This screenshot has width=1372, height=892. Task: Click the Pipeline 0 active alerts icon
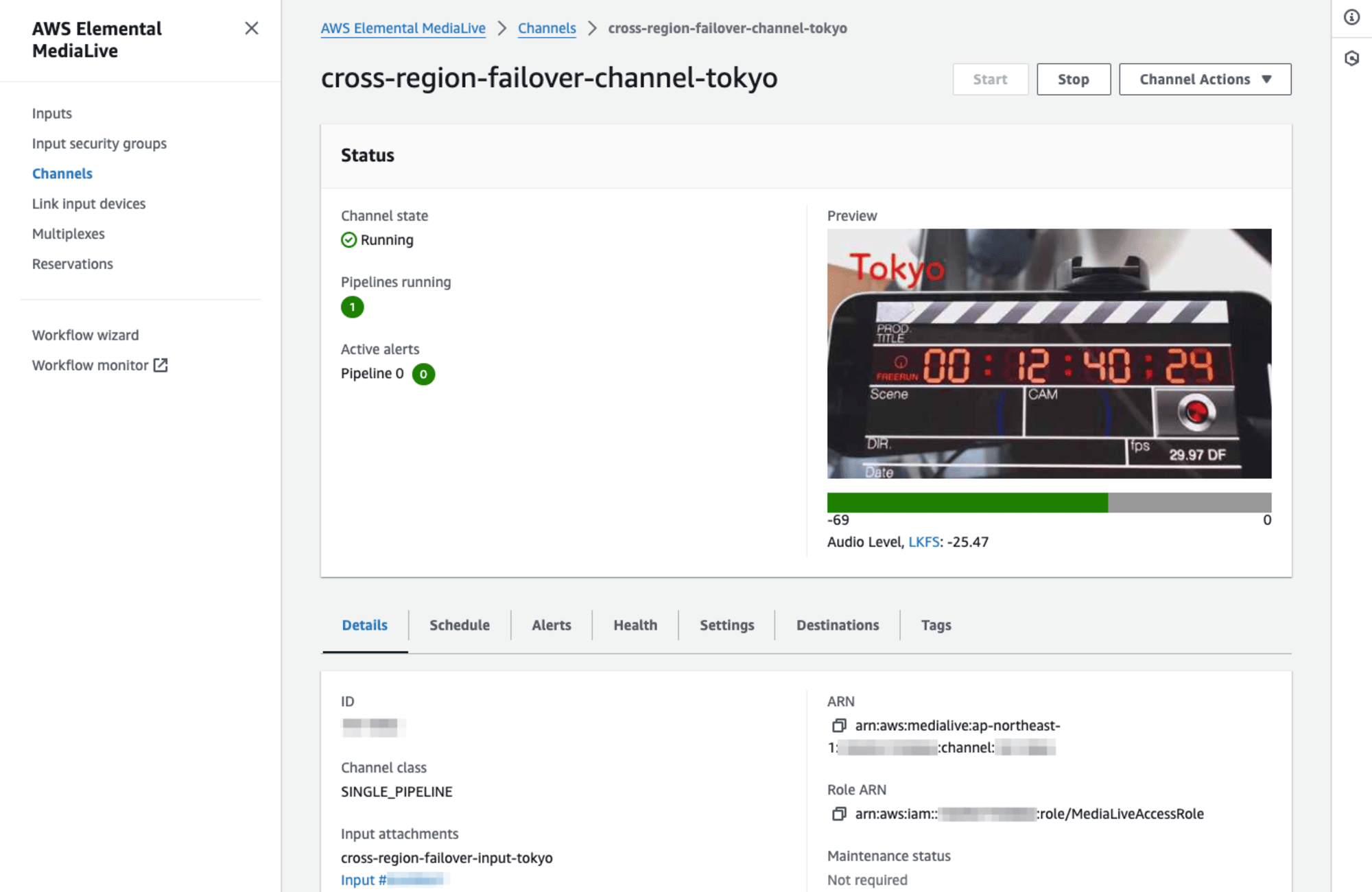(x=421, y=373)
